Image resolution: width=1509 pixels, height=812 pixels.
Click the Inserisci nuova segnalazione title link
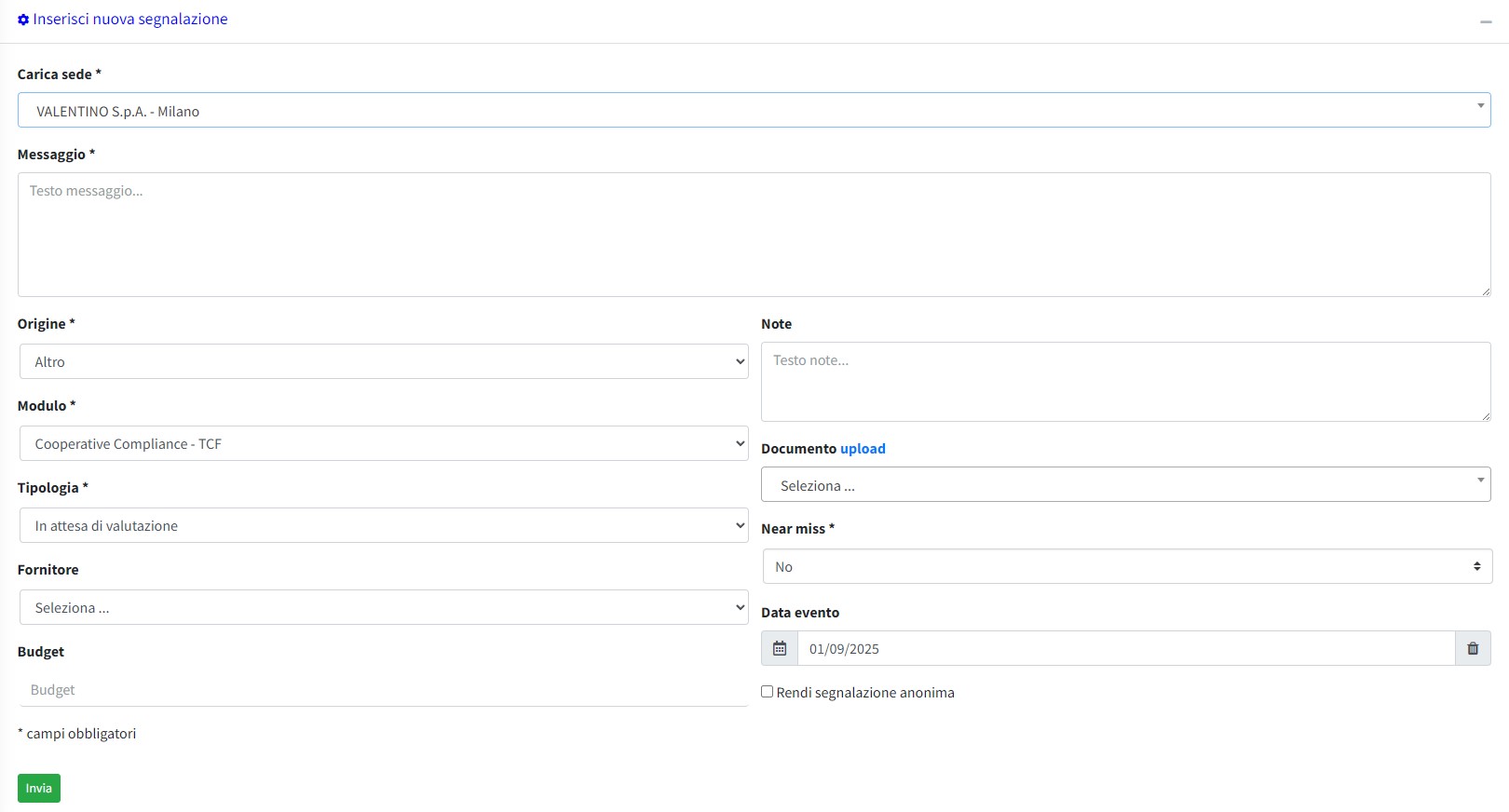[x=130, y=20]
